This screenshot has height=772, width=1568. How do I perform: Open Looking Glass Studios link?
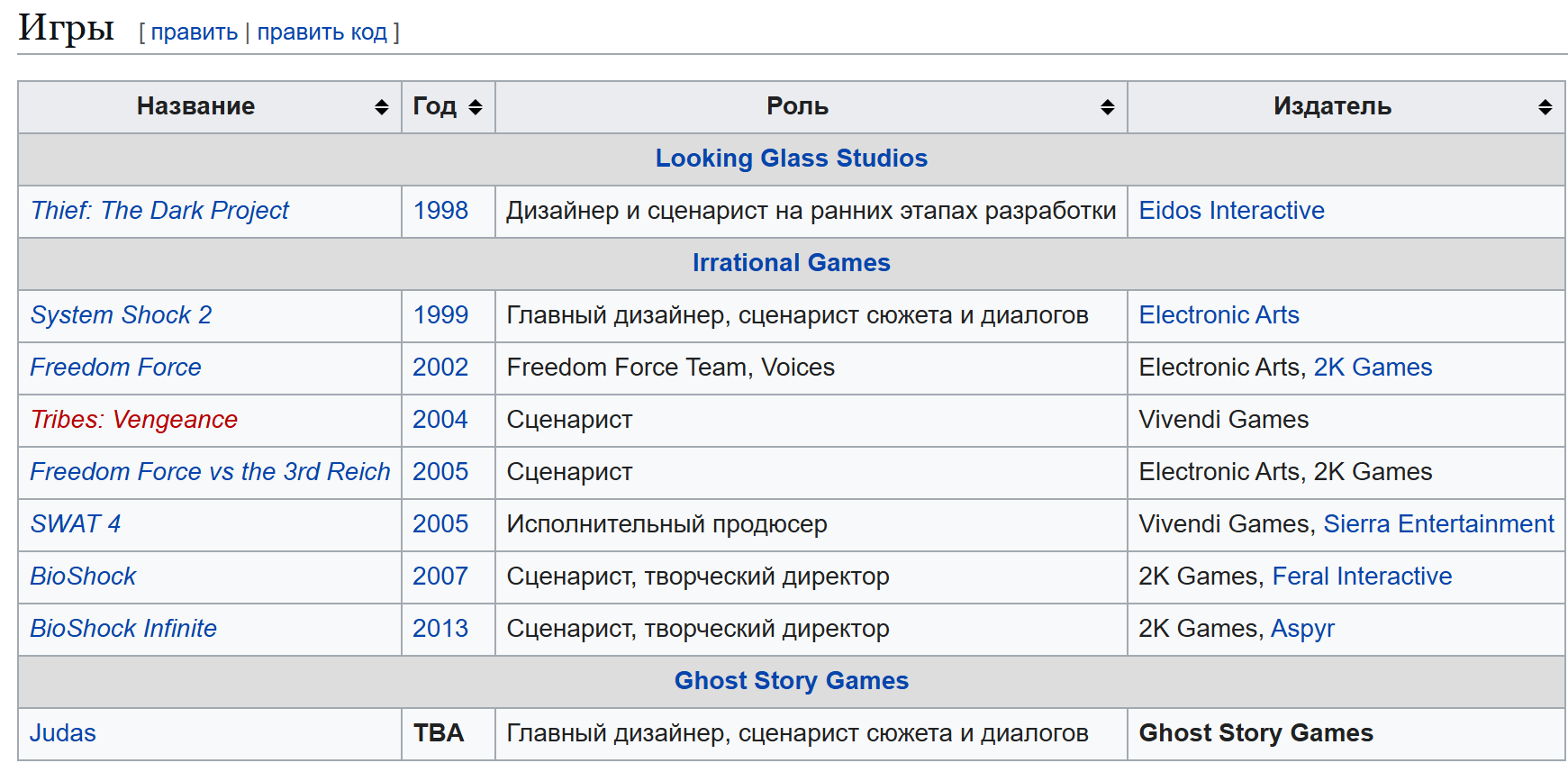click(791, 159)
